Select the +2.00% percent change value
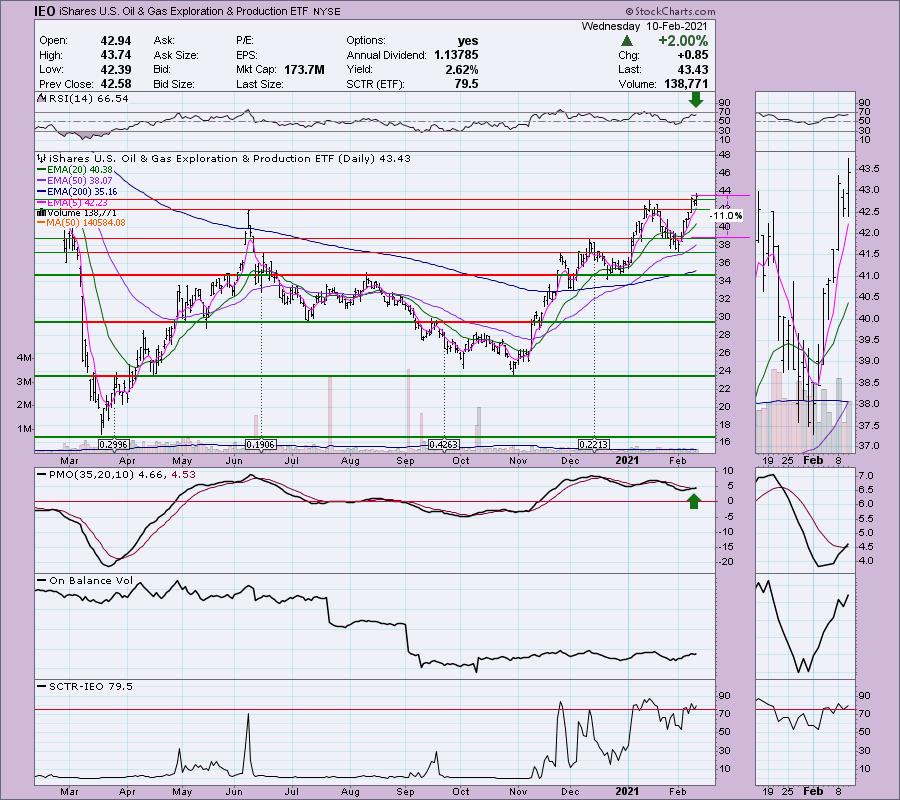This screenshot has width=900, height=800. pyautogui.click(x=683, y=41)
